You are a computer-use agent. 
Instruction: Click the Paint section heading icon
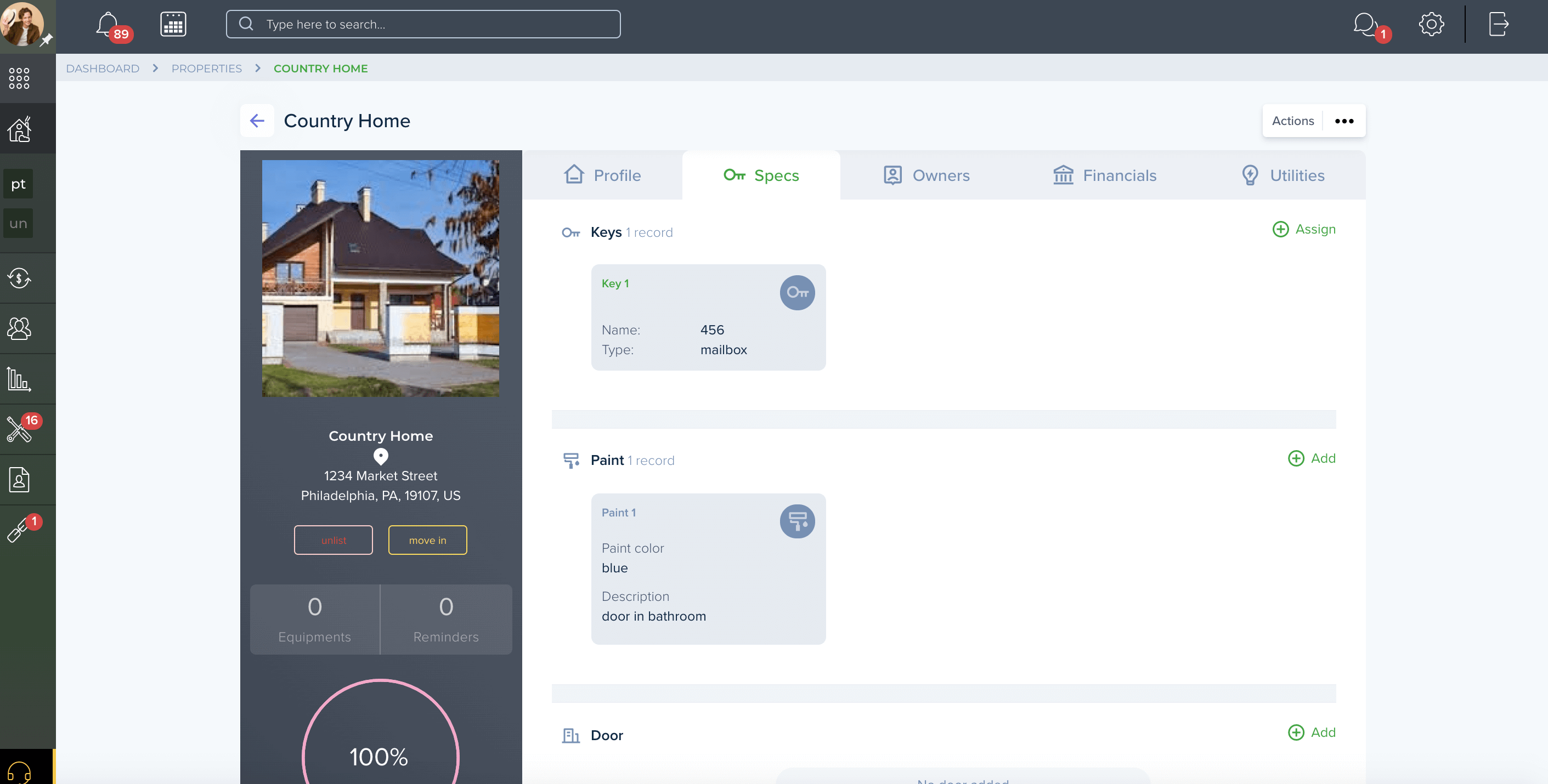point(570,461)
